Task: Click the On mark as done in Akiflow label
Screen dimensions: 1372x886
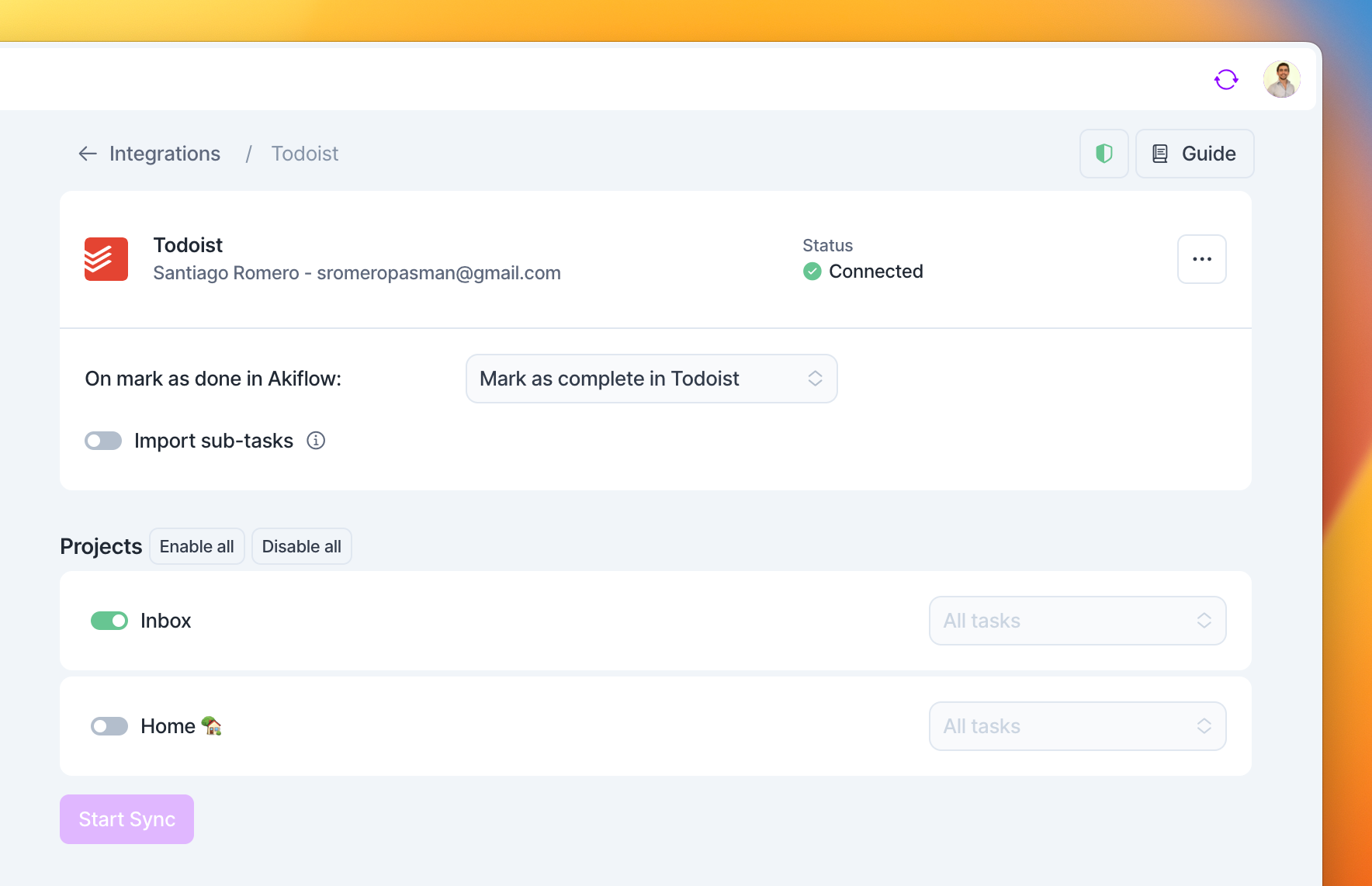Action: click(x=213, y=379)
